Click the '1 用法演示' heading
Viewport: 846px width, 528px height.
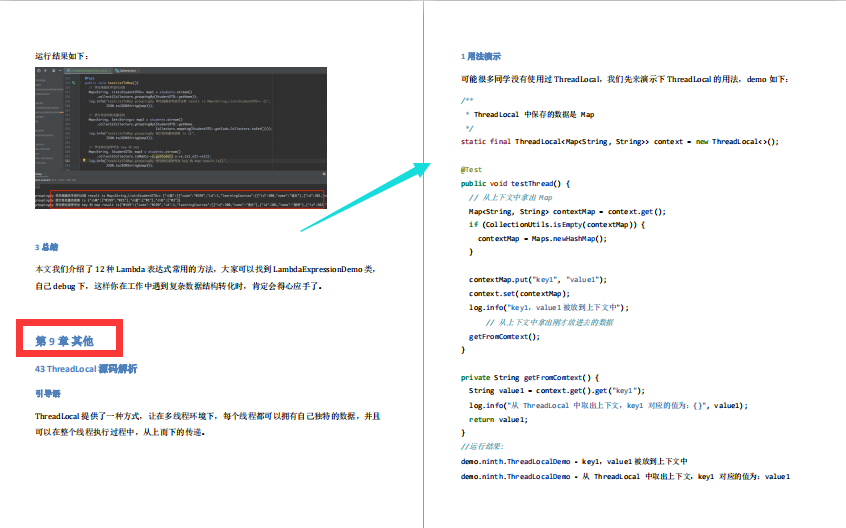[x=481, y=56]
